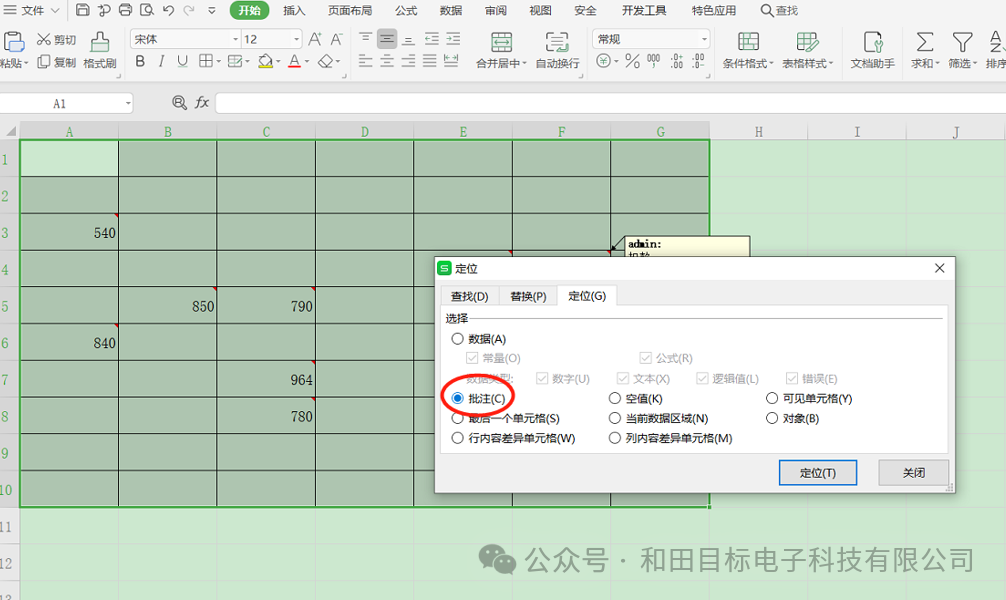The image size is (1006, 600).
Task: Increase decimal places
Action: coord(676,61)
